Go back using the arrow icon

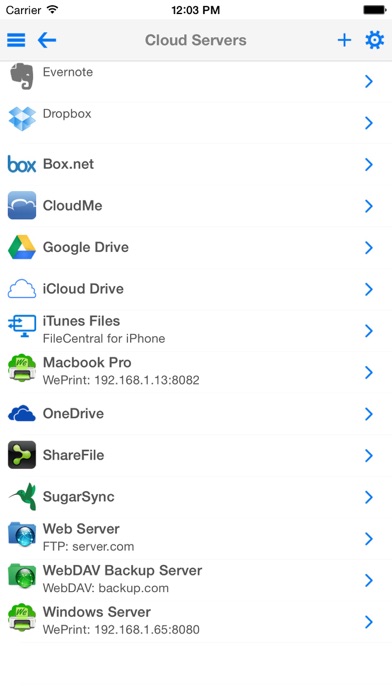coord(47,40)
